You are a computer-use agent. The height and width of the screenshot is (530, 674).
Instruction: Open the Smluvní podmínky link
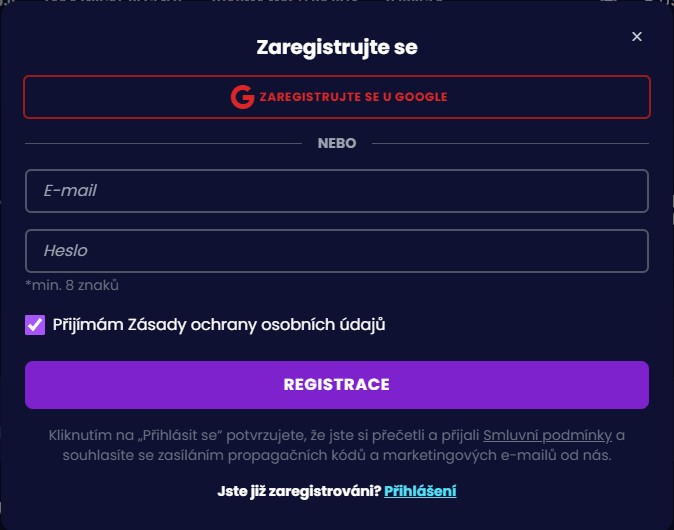tap(547, 436)
